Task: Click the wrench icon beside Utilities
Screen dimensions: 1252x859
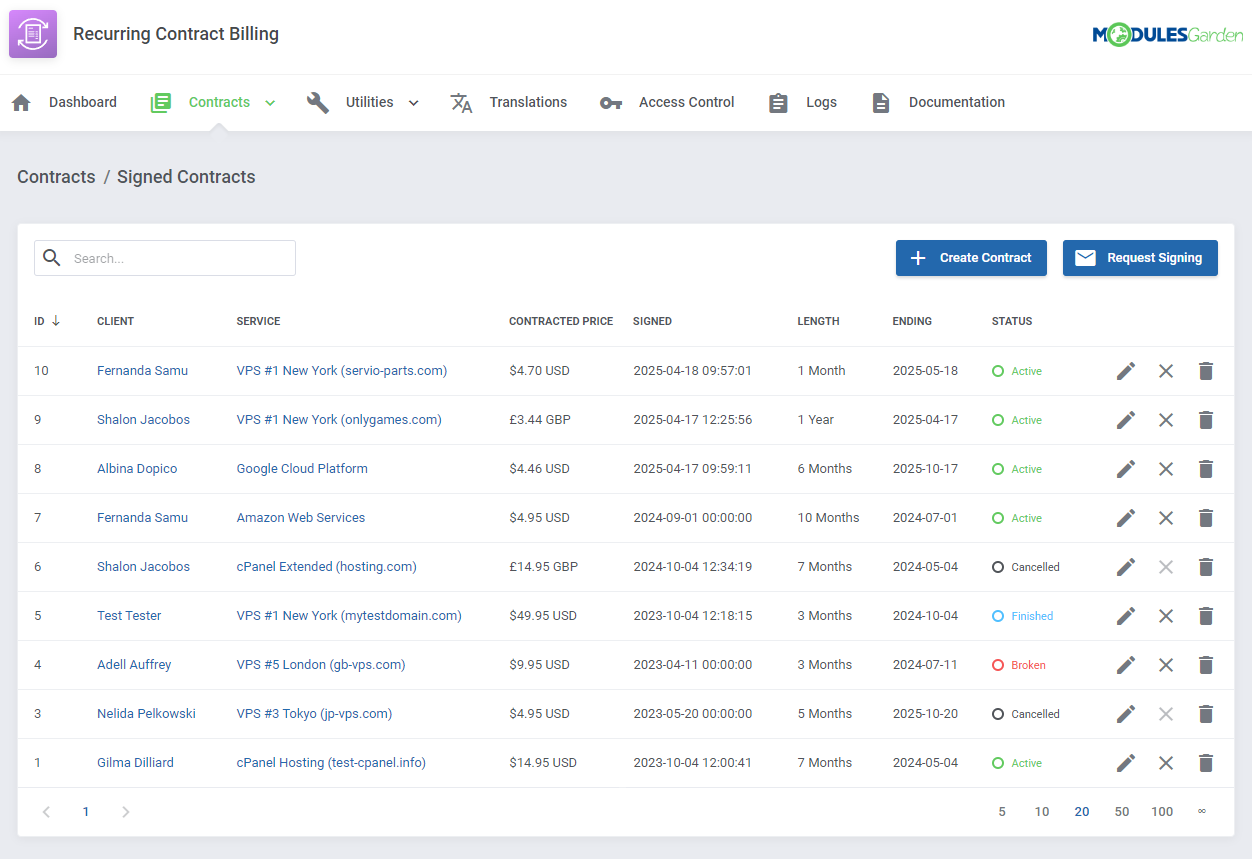Action: (x=317, y=102)
